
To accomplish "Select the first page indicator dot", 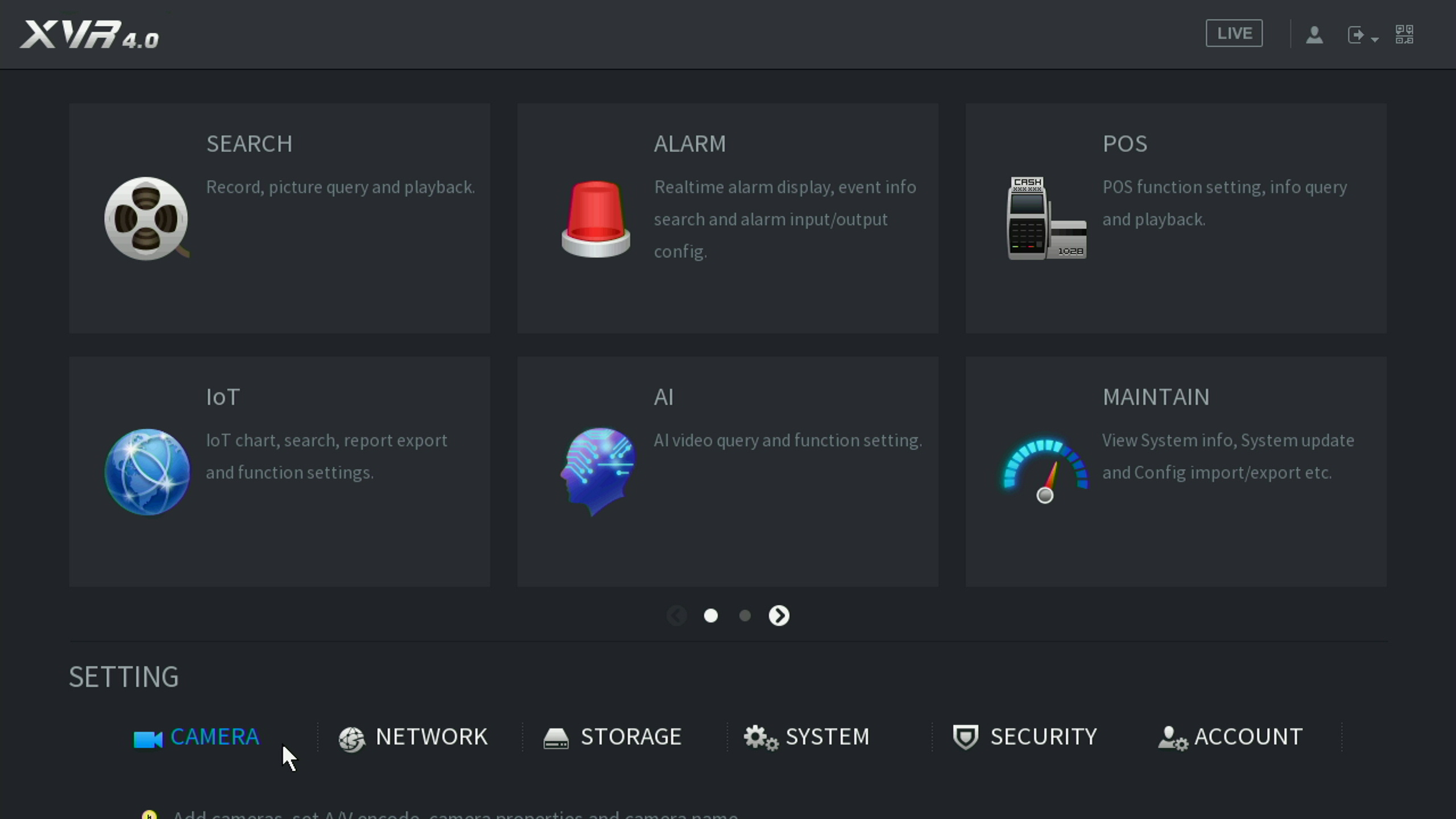I will (710, 615).
